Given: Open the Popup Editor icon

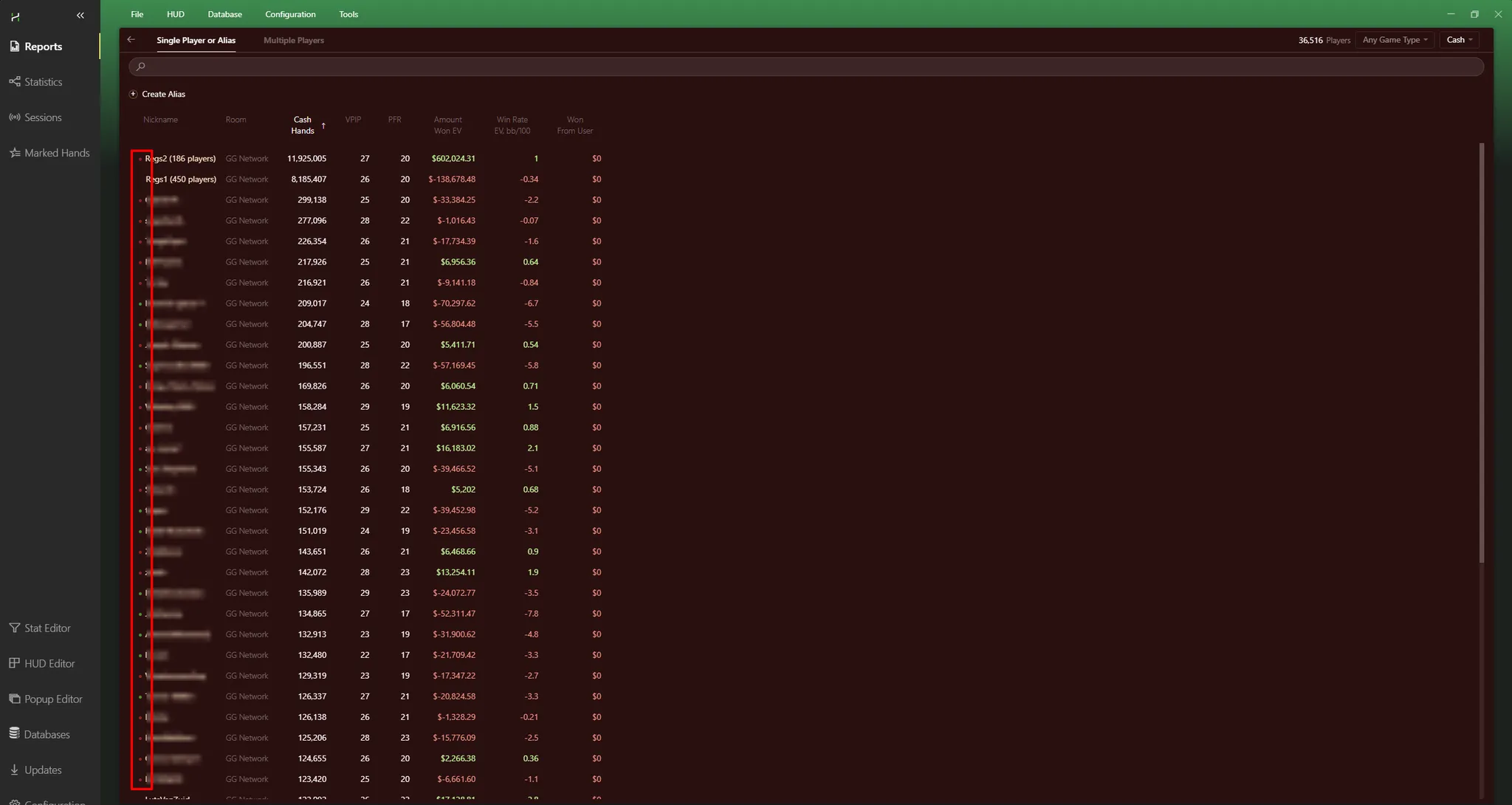Looking at the screenshot, I should pos(15,699).
